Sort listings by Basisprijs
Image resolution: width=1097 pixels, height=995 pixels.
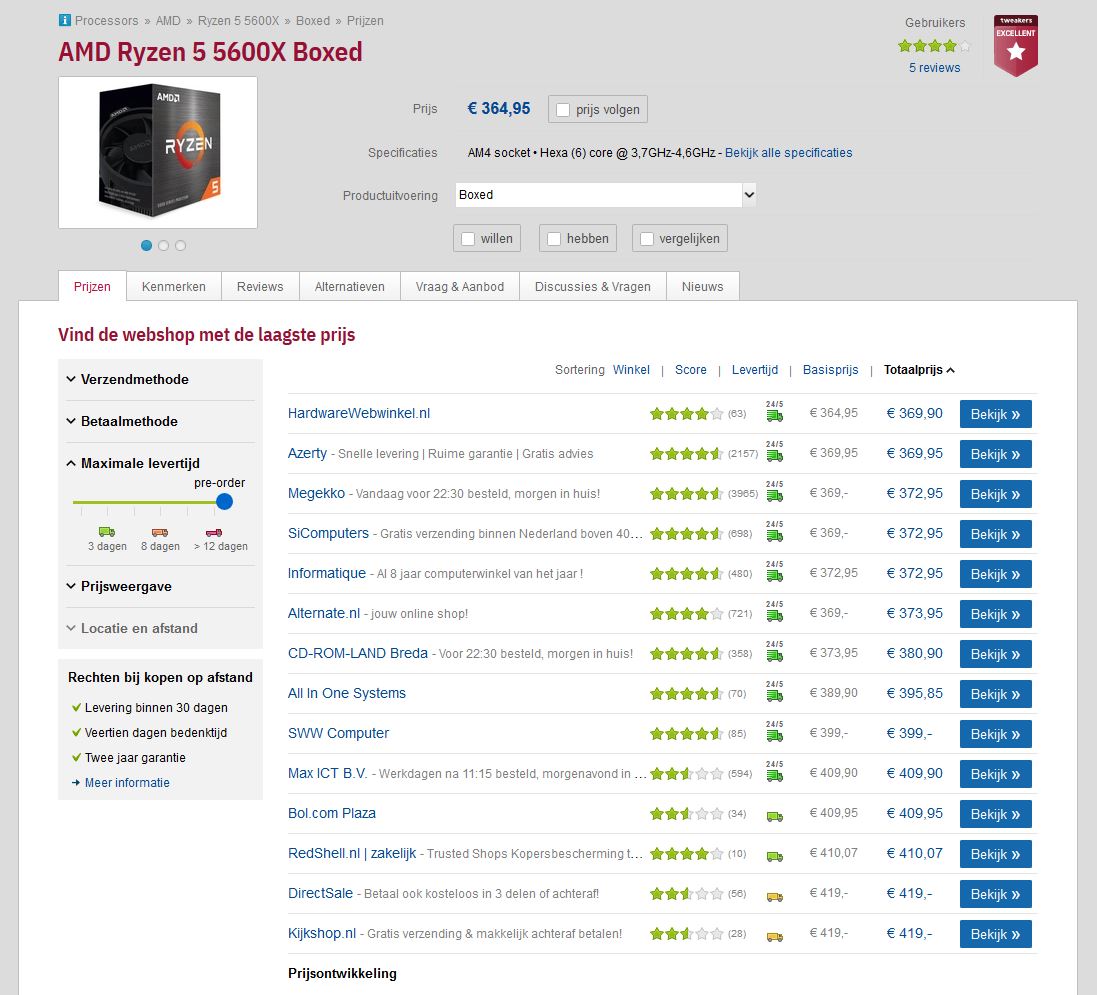830,369
